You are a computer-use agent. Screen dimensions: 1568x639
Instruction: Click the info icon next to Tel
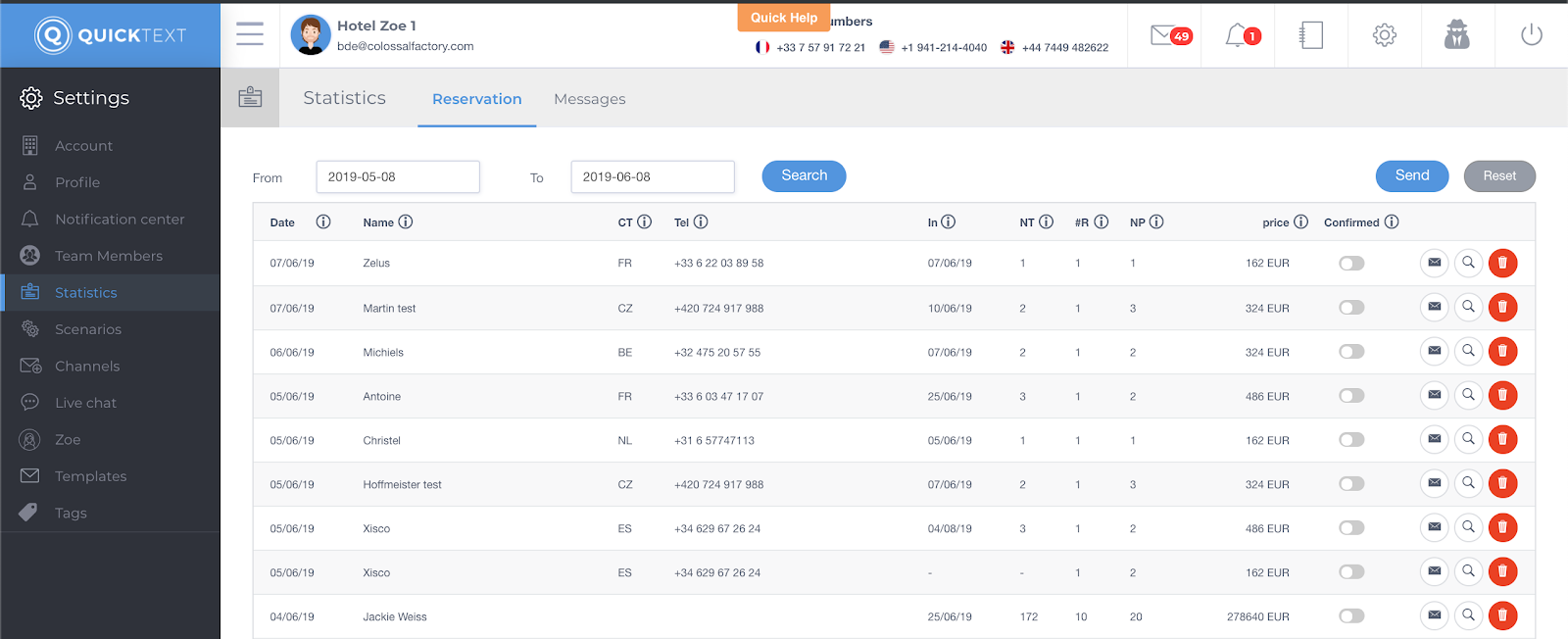[x=701, y=222]
